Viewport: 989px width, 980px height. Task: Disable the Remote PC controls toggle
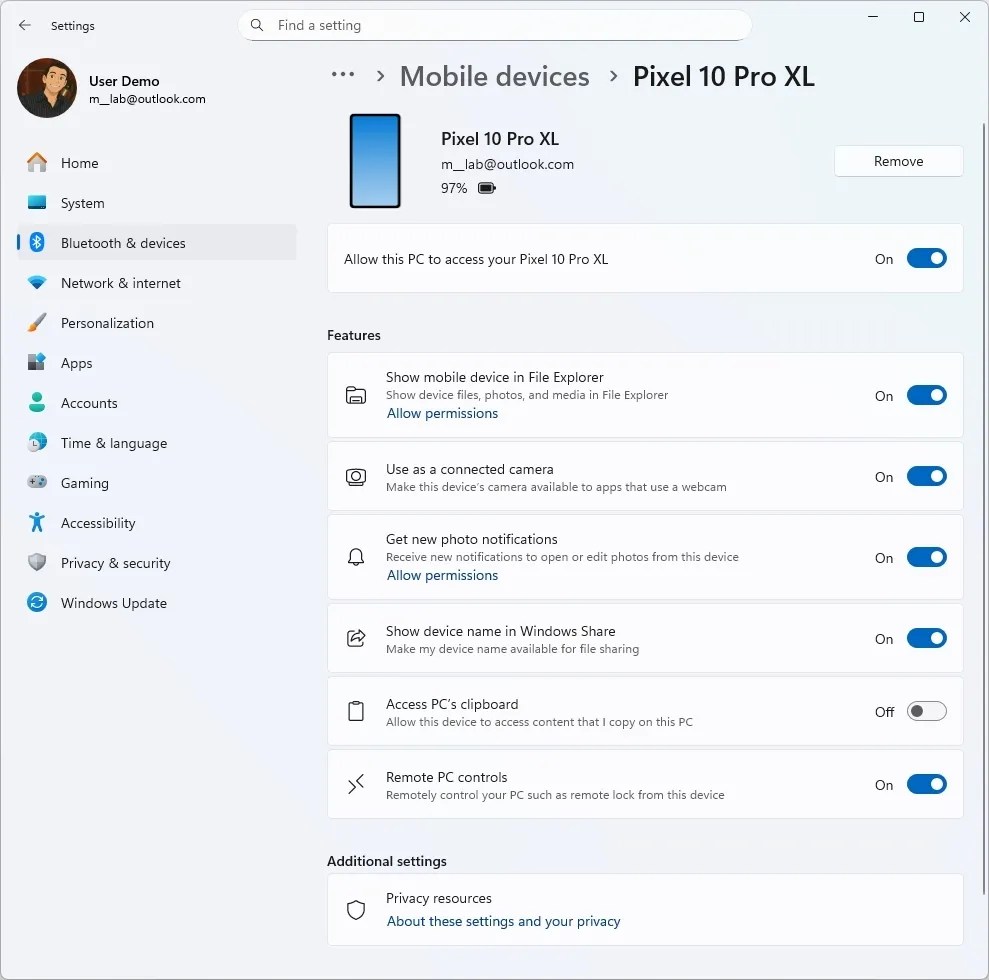(x=926, y=784)
